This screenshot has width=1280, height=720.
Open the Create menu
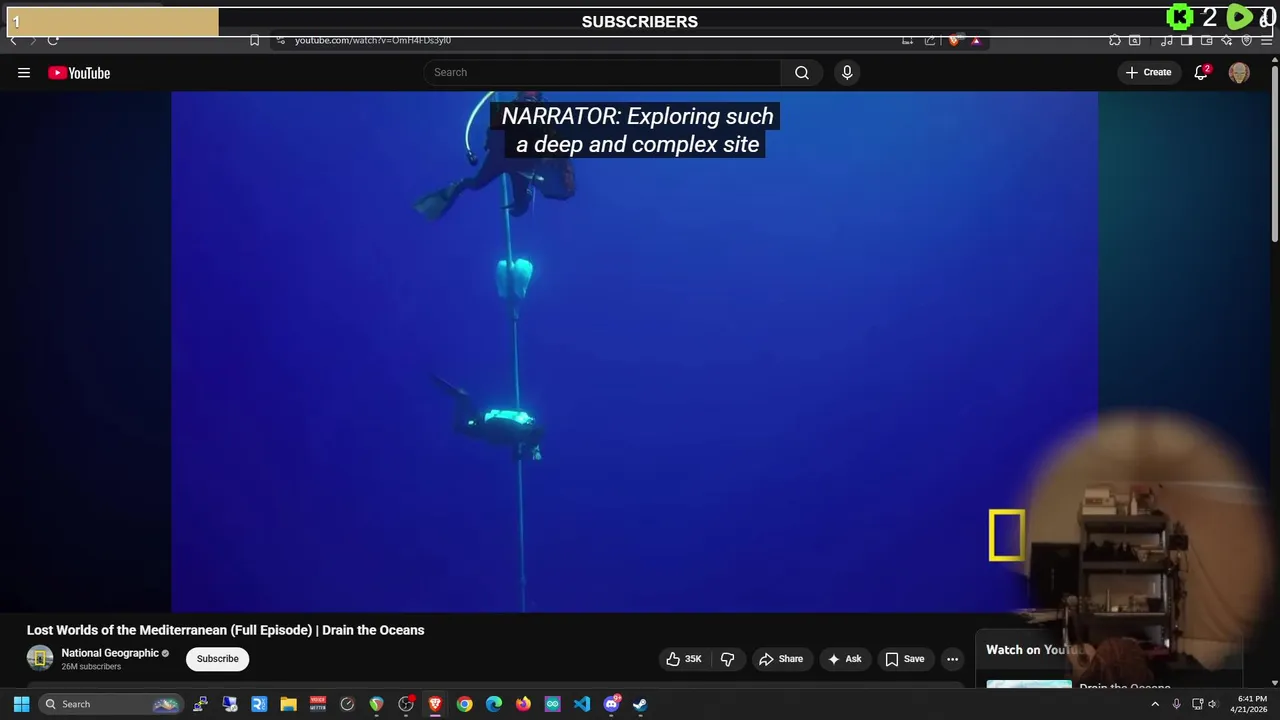coord(1148,72)
